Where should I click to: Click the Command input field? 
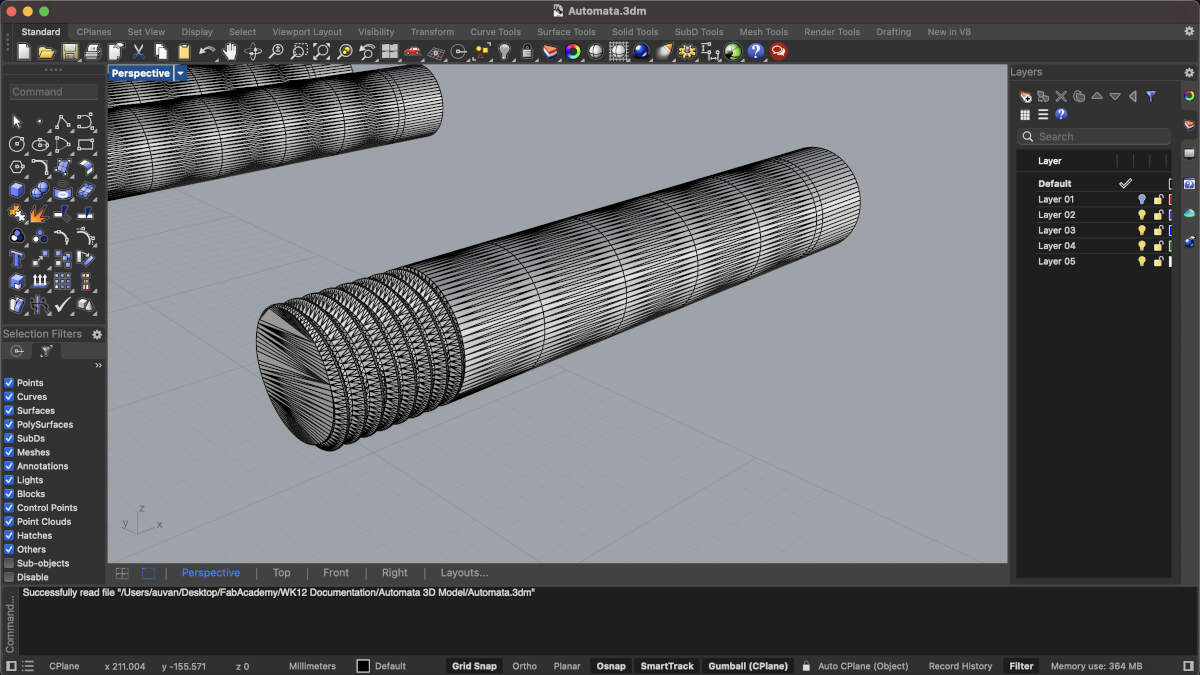[54, 92]
